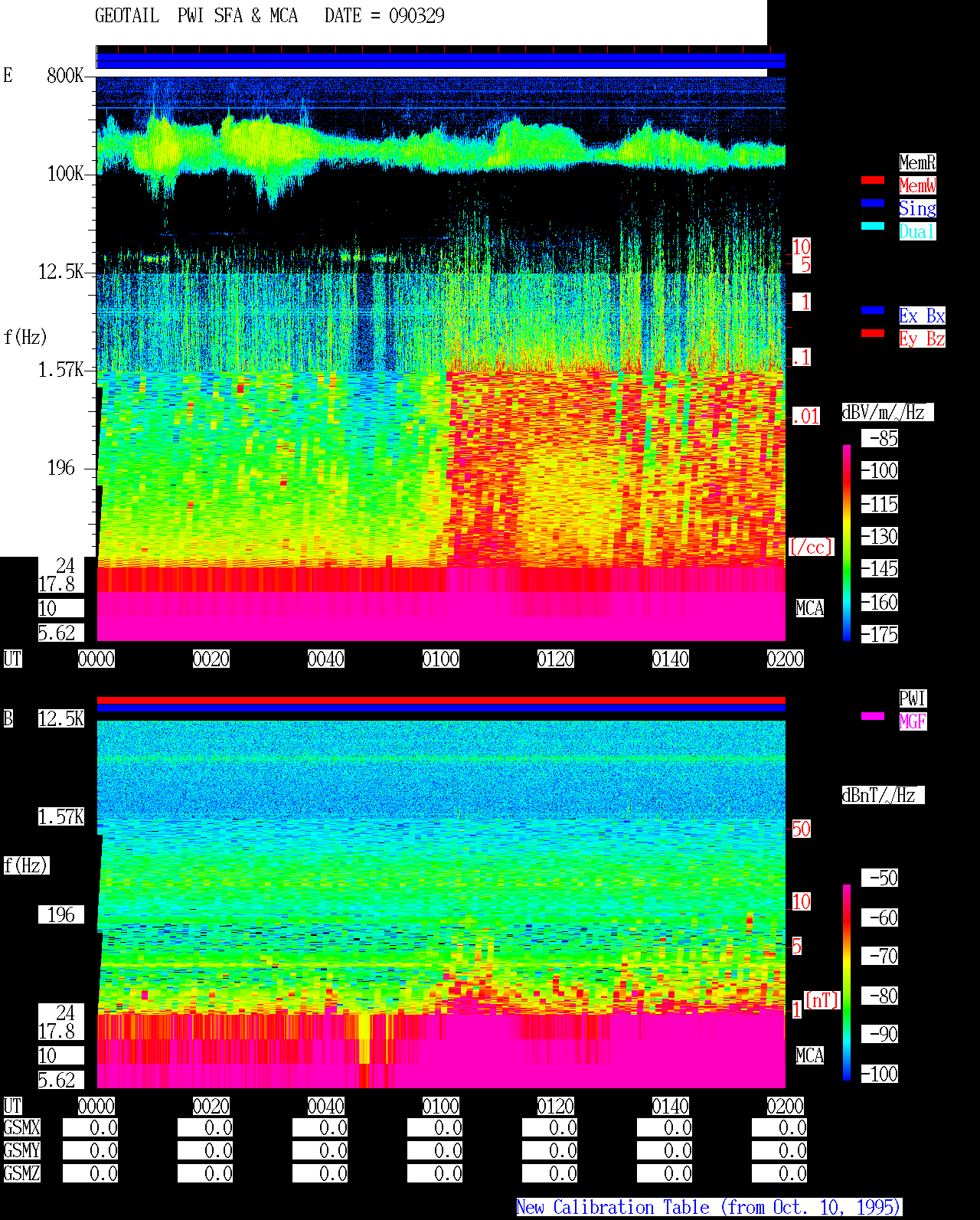
Task: Click the 0140 UT label under B spectrogram
Action: coord(671,1106)
